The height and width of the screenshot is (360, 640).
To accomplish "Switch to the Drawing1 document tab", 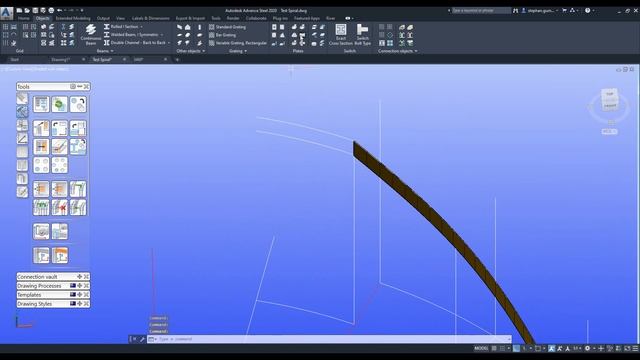I will click(60, 60).
